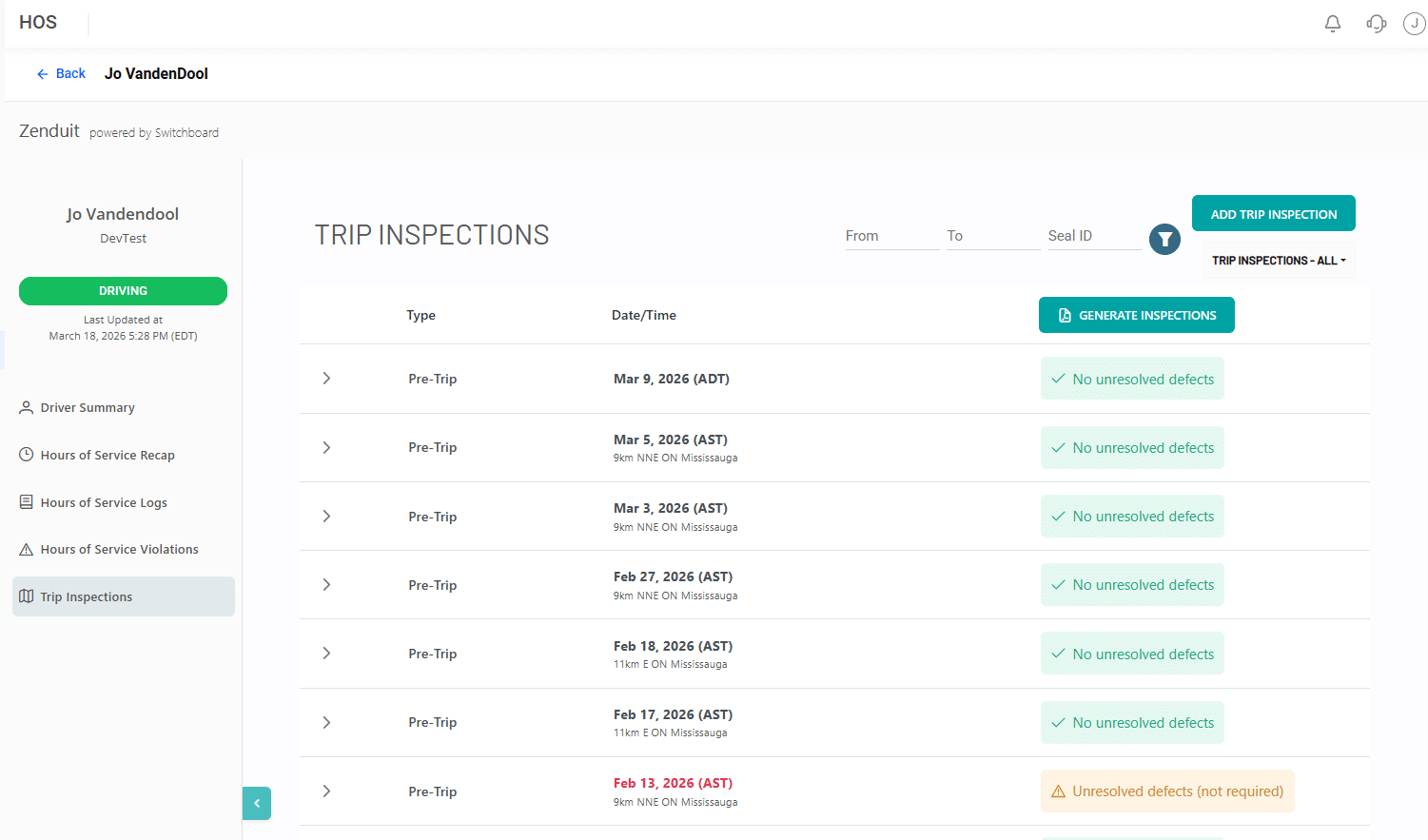Click the Seal ID input field
This screenshot has width=1428, height=840.
1094,236
